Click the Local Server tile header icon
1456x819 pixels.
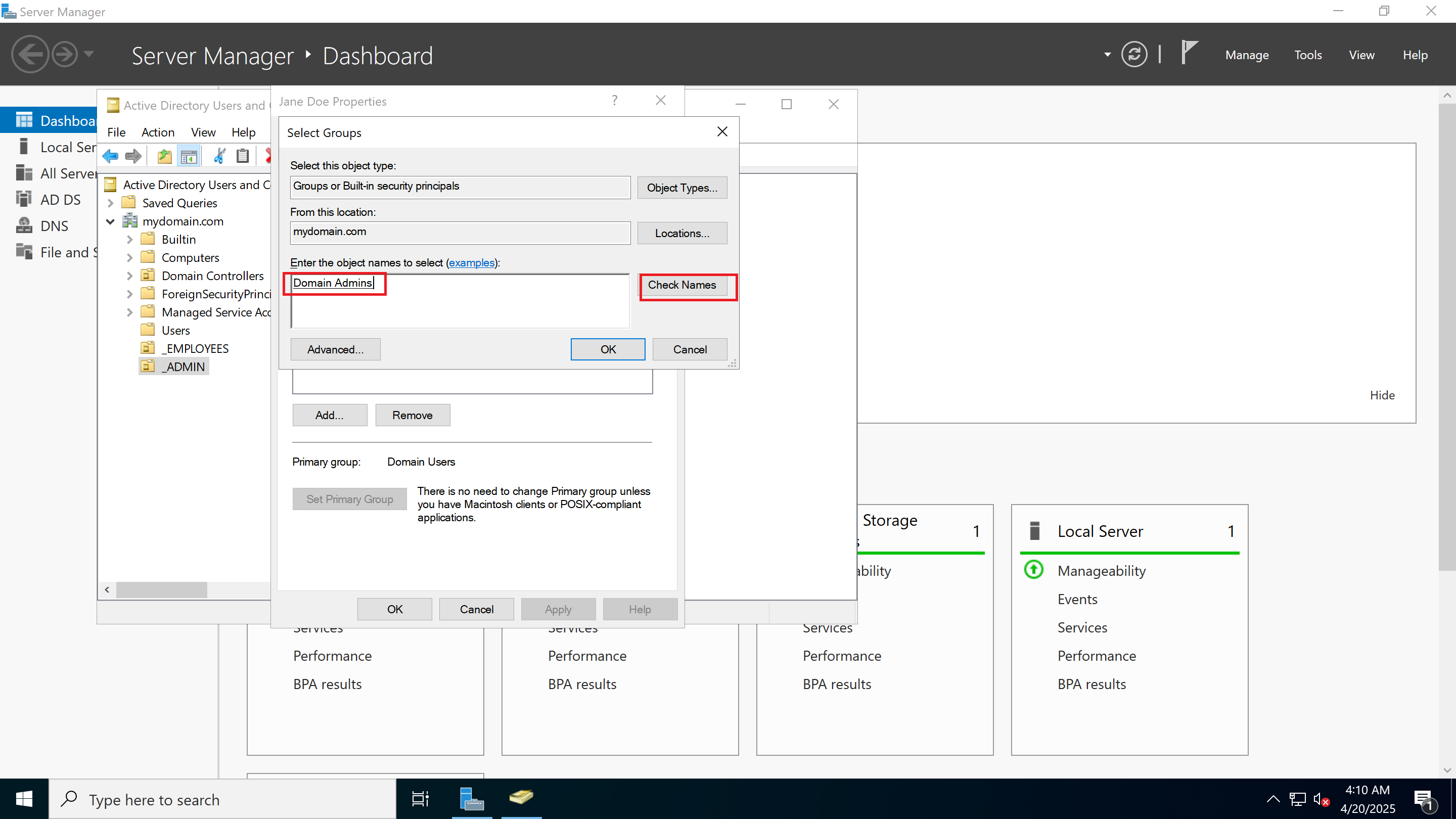(1034, 531)
